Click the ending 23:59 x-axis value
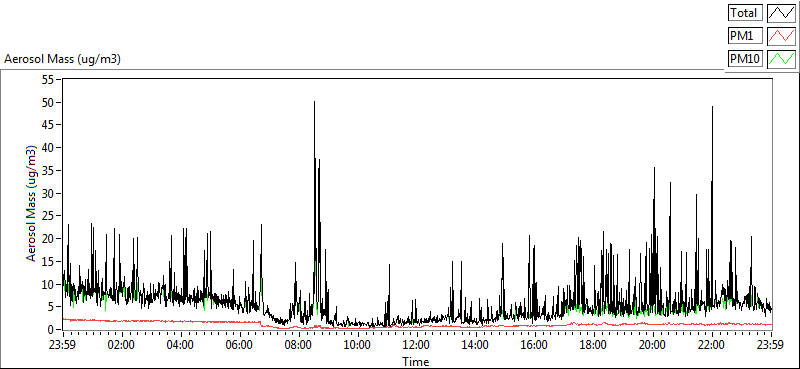This screenshot has width=800, height=369. click(771, 344)
